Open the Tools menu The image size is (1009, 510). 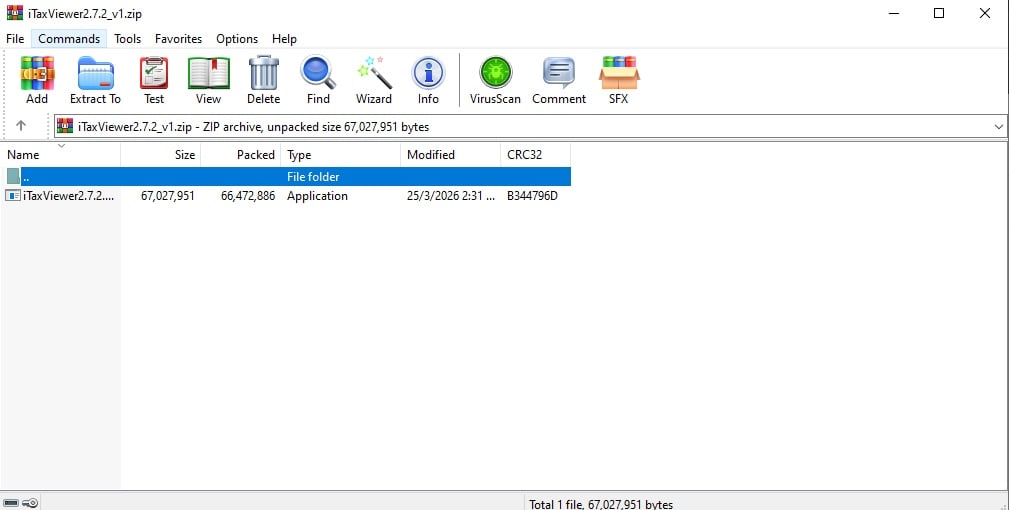pos(127,39)
